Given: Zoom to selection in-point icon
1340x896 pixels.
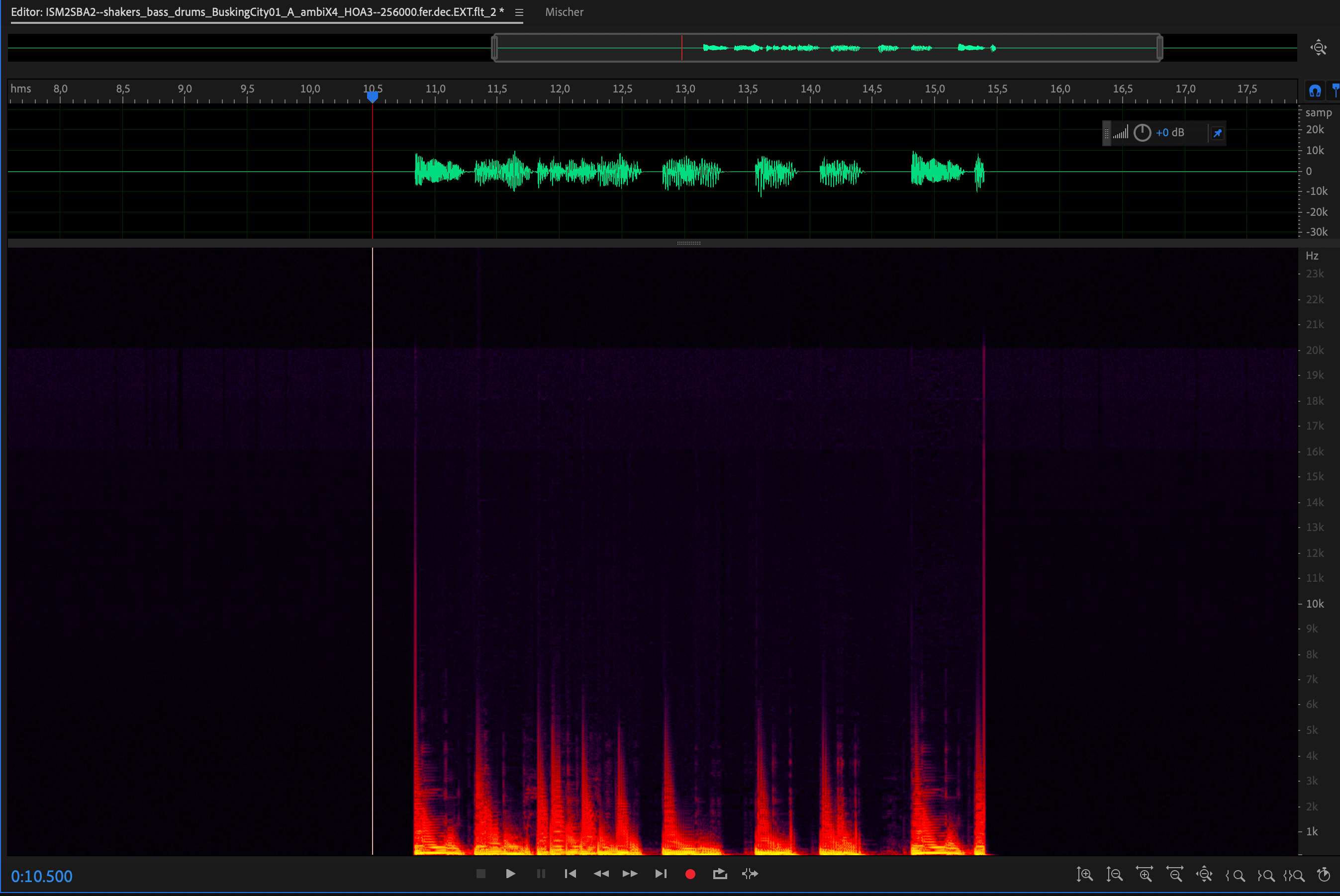Looking at the screenshot, I should tap(1235, 875).
